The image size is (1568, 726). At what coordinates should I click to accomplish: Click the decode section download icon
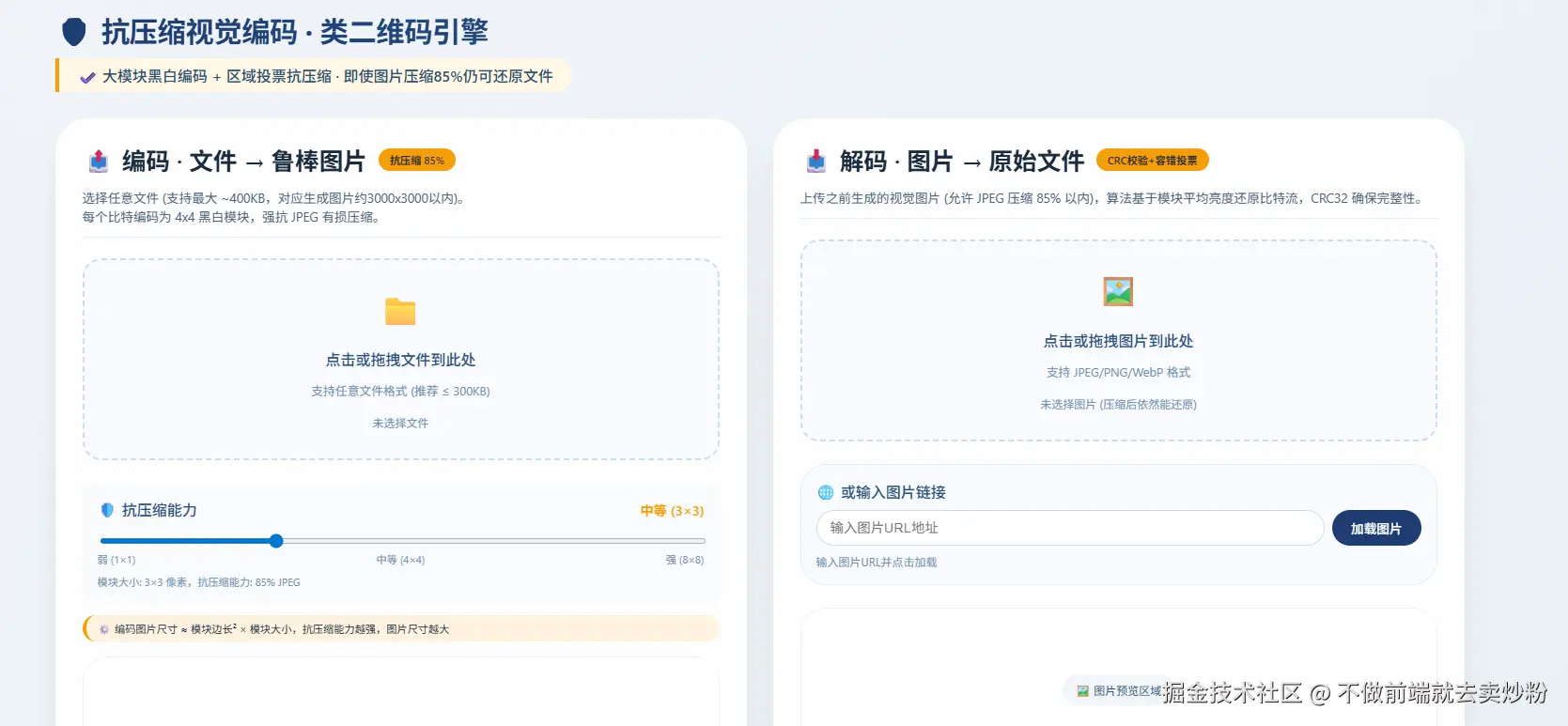(816, 162)
